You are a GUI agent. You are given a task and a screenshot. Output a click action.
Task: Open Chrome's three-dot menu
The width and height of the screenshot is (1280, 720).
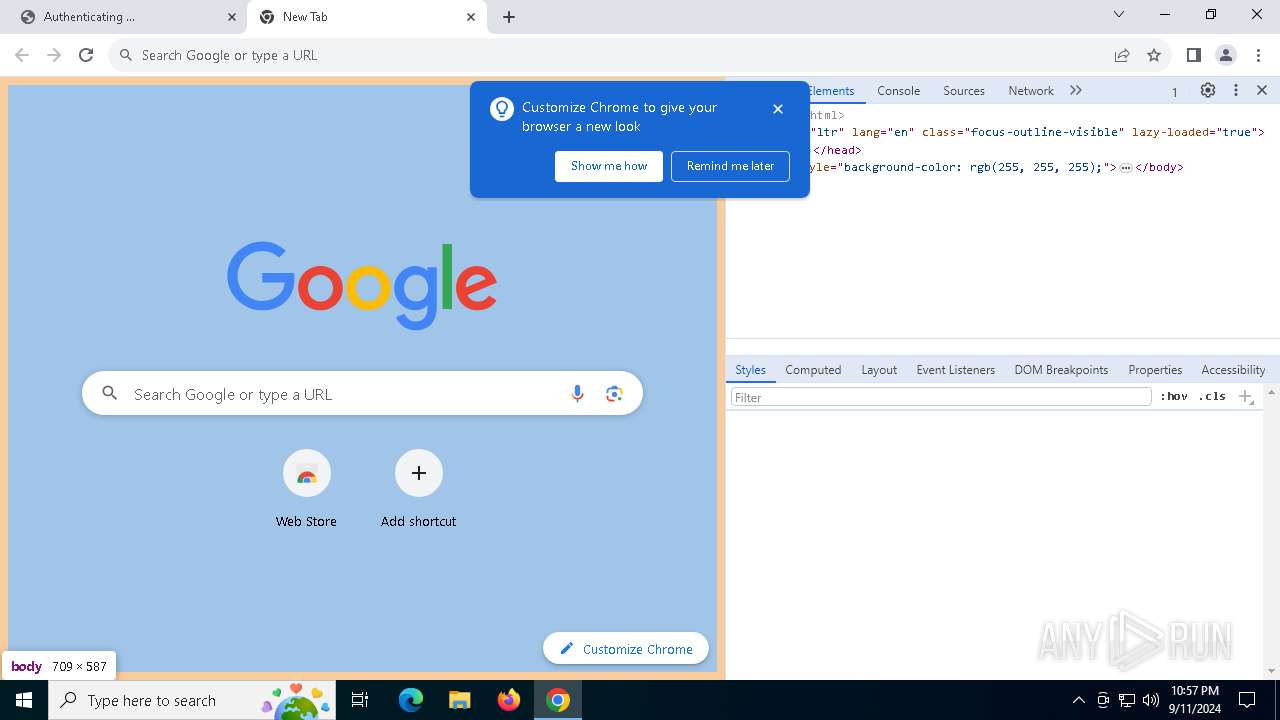click(1257, 55)
